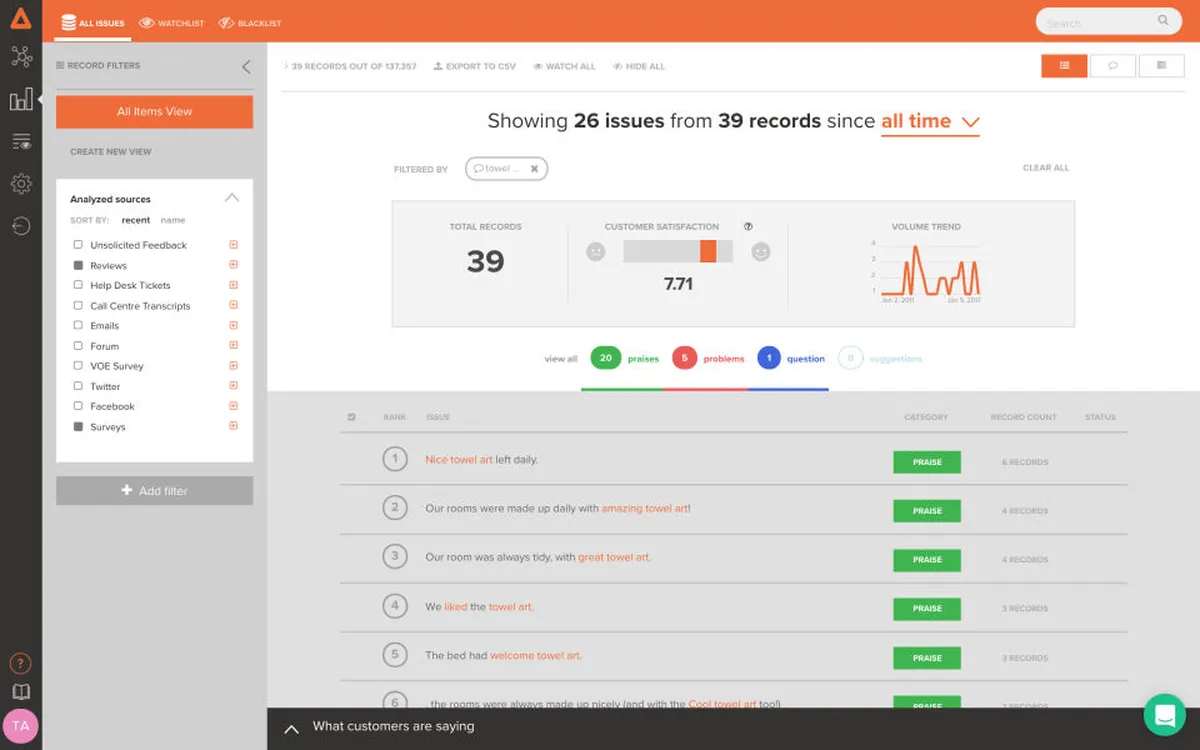Sort sources by name
This screenshot has height=750, width=1200.
point(173,220)
